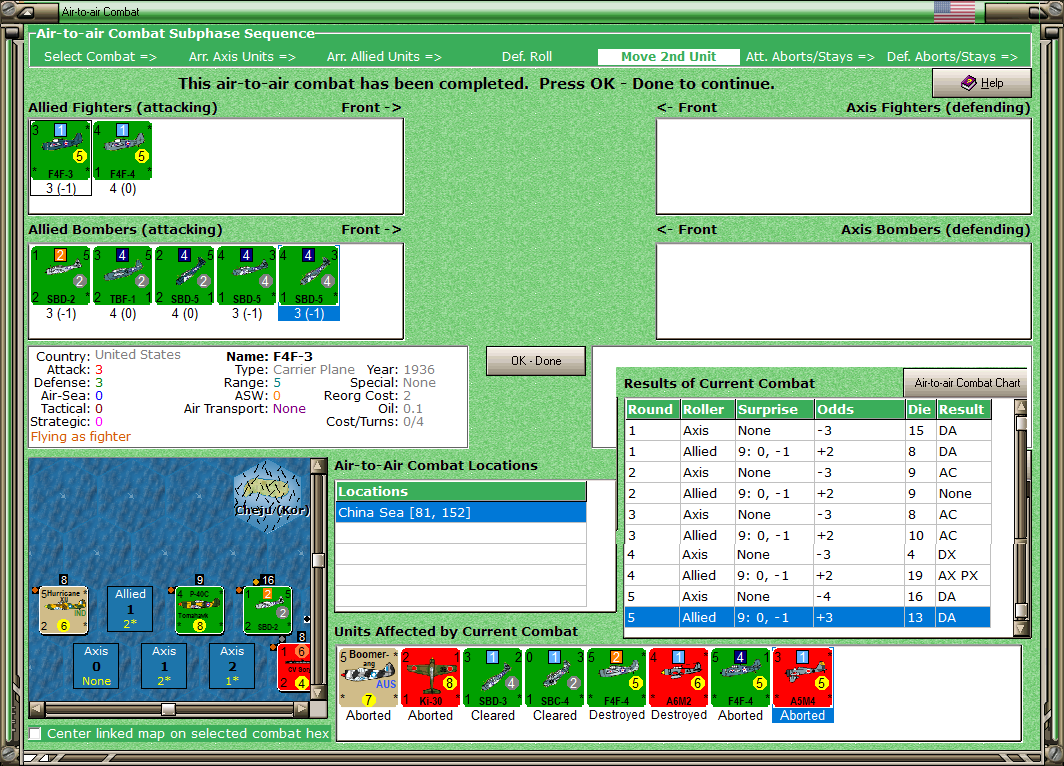Select the F4F-3 fighter counter in Allied Fighters

pyautogui.click(x=60, y=151)
